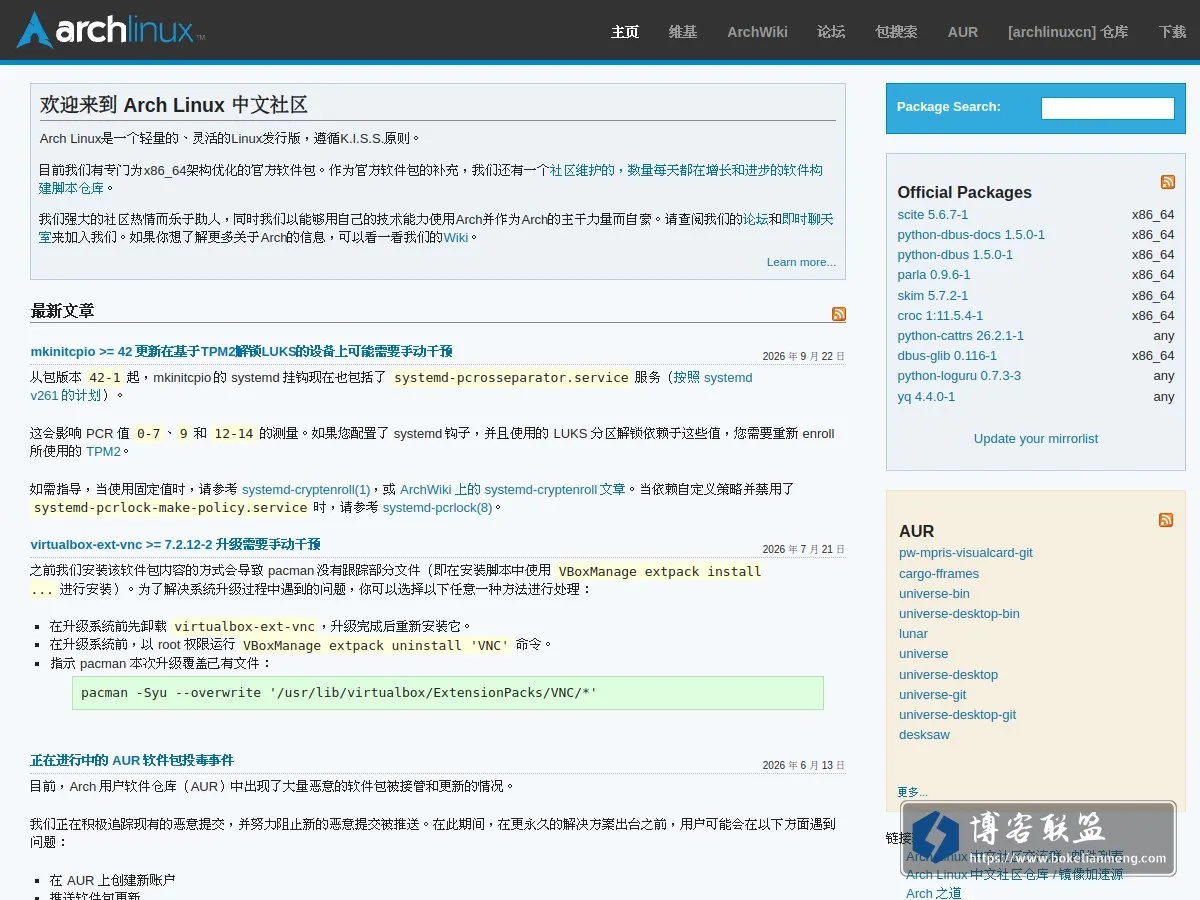Open package scite 5.6.7-1
The height and width of the screenshot is (900, 1200).
[933, 215]
